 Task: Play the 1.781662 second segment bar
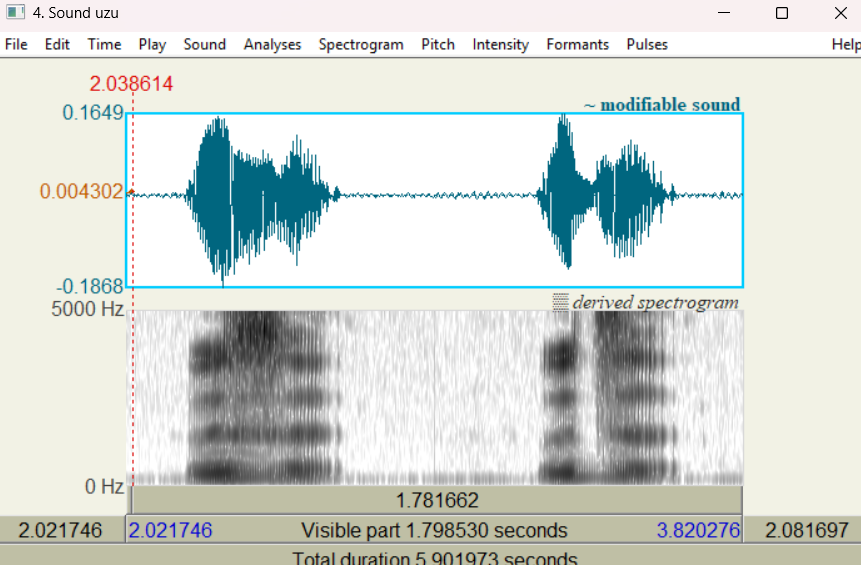437,500
